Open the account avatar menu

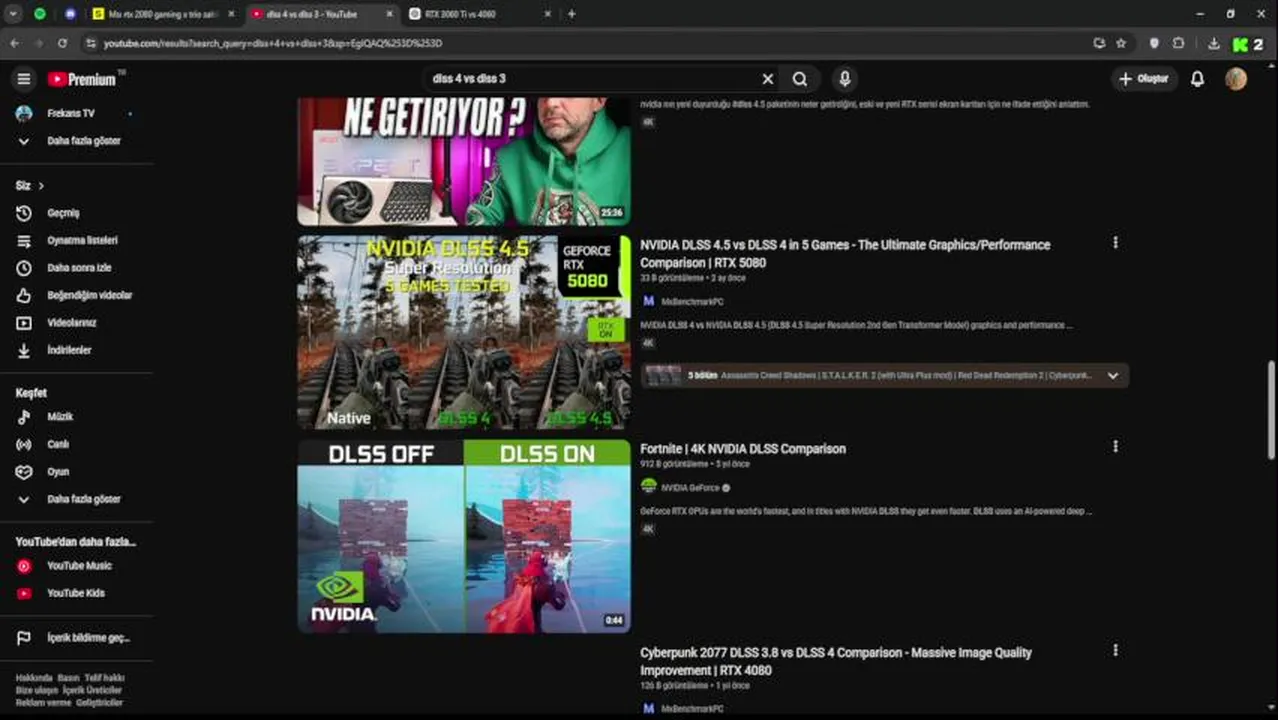click(x=1236, y=79)
